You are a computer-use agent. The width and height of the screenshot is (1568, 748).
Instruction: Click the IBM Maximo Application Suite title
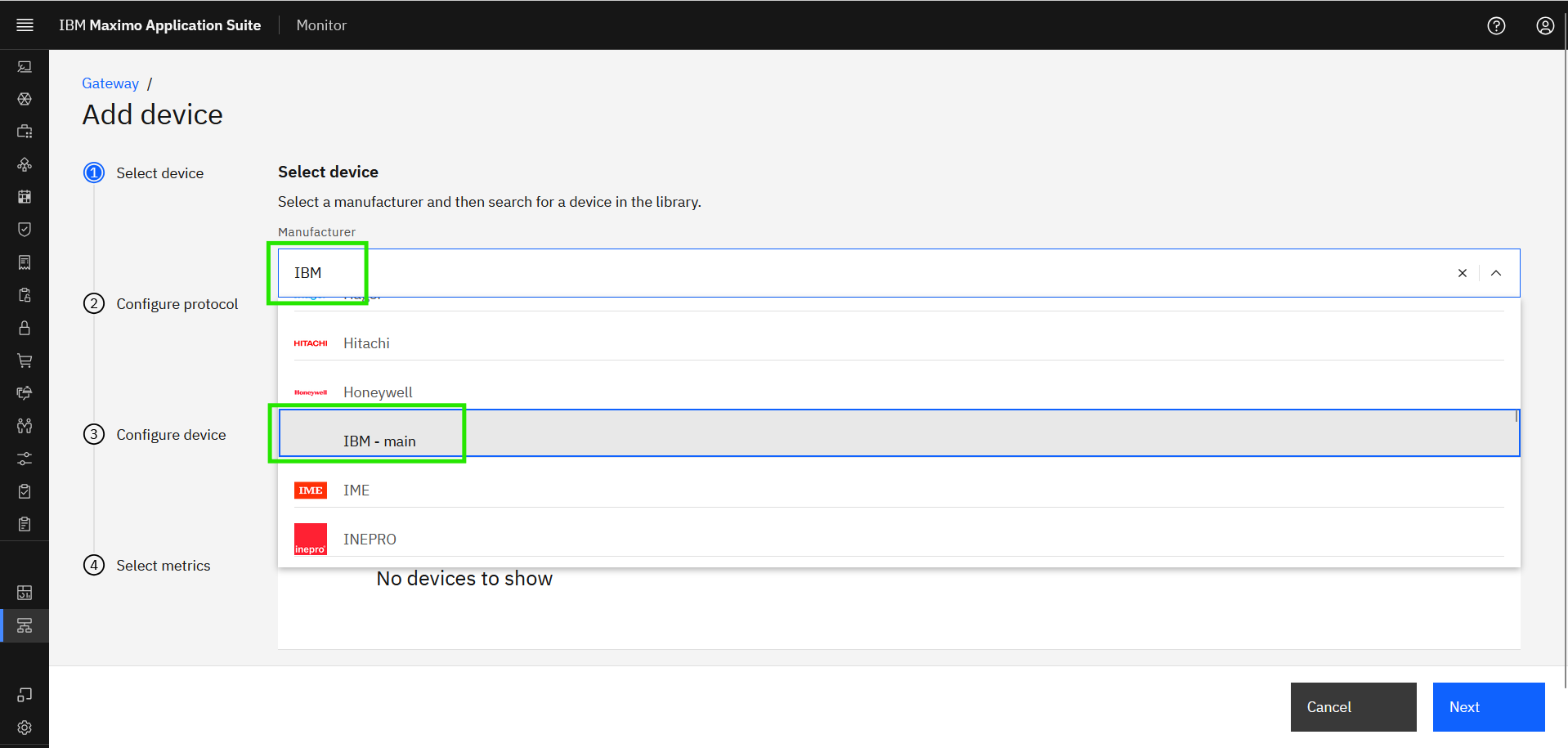click(159, 25)
